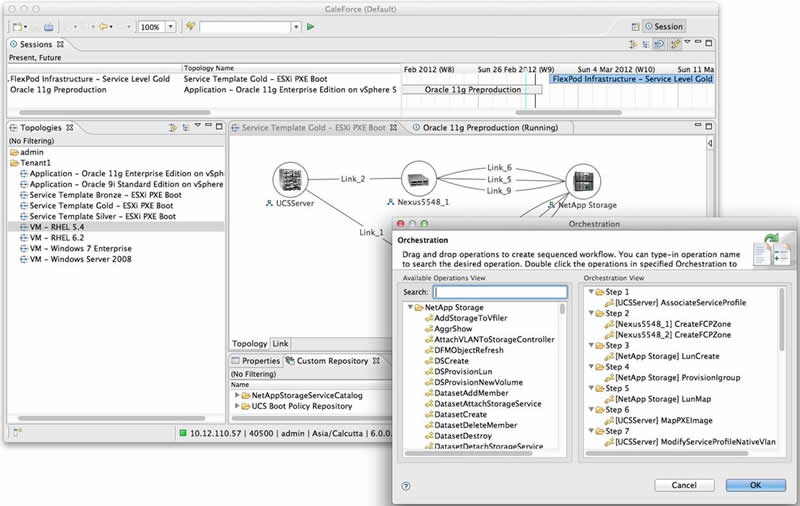Collapse Step 1 in Orchestration View

[590, 292]
